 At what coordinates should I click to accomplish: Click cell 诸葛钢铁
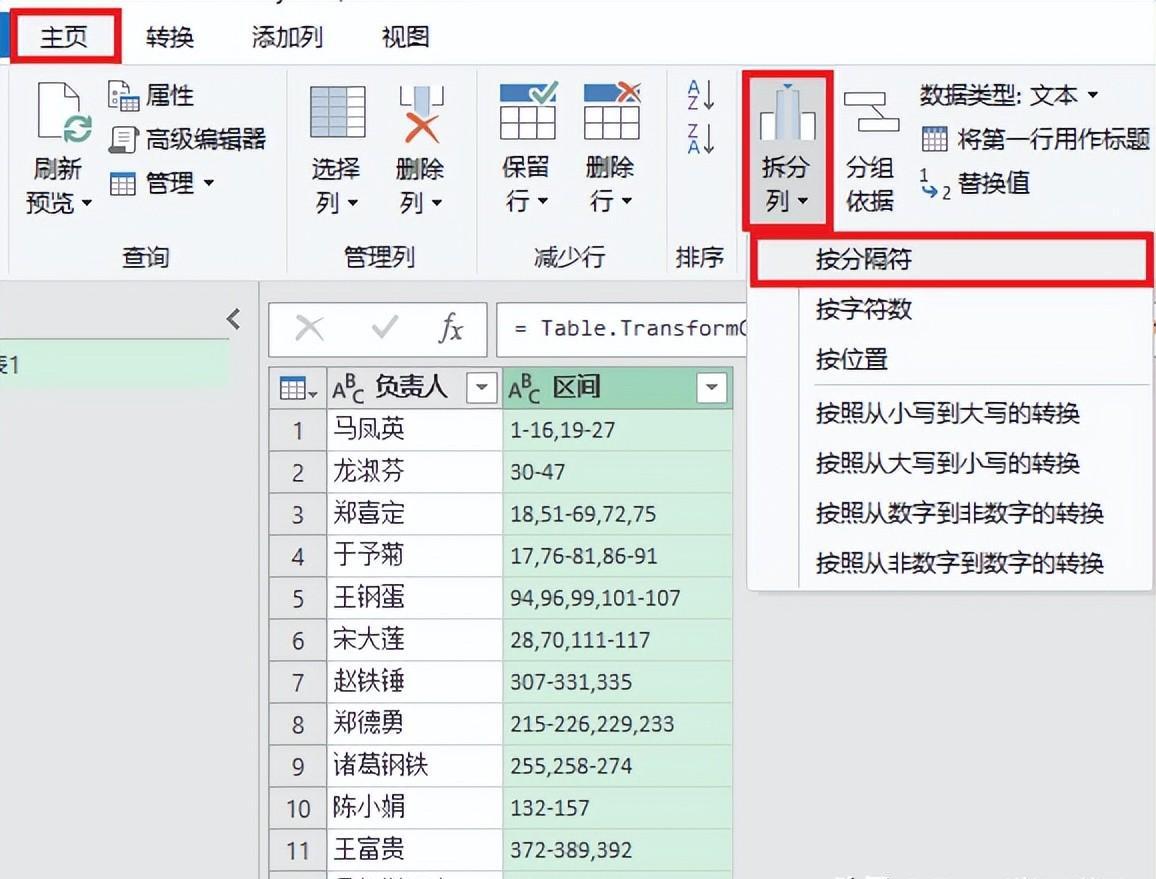click(x=414, y=765)
